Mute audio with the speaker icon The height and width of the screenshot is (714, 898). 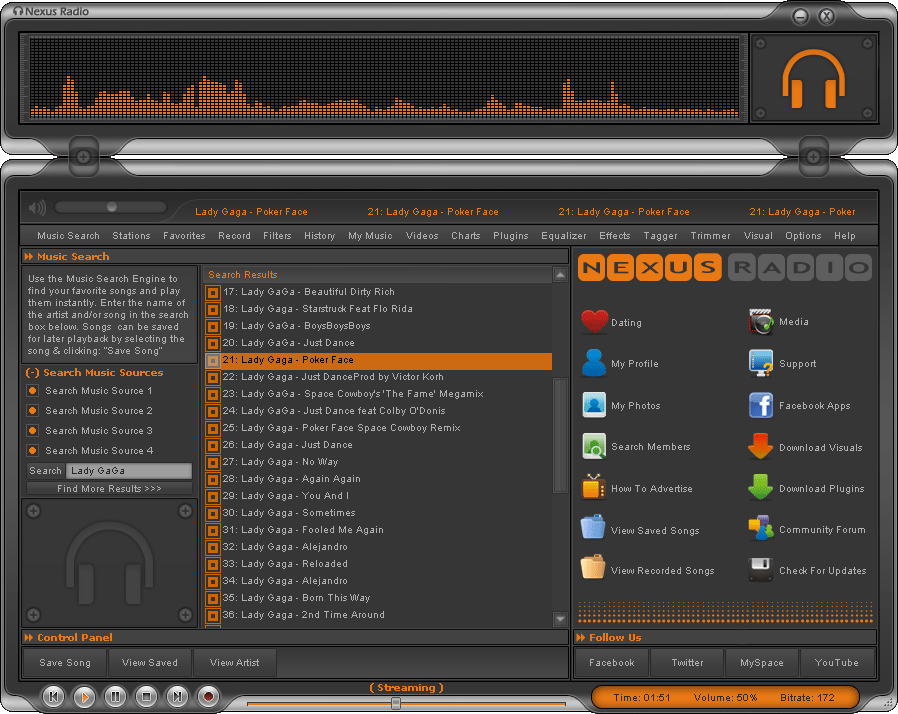click(37, 207)
